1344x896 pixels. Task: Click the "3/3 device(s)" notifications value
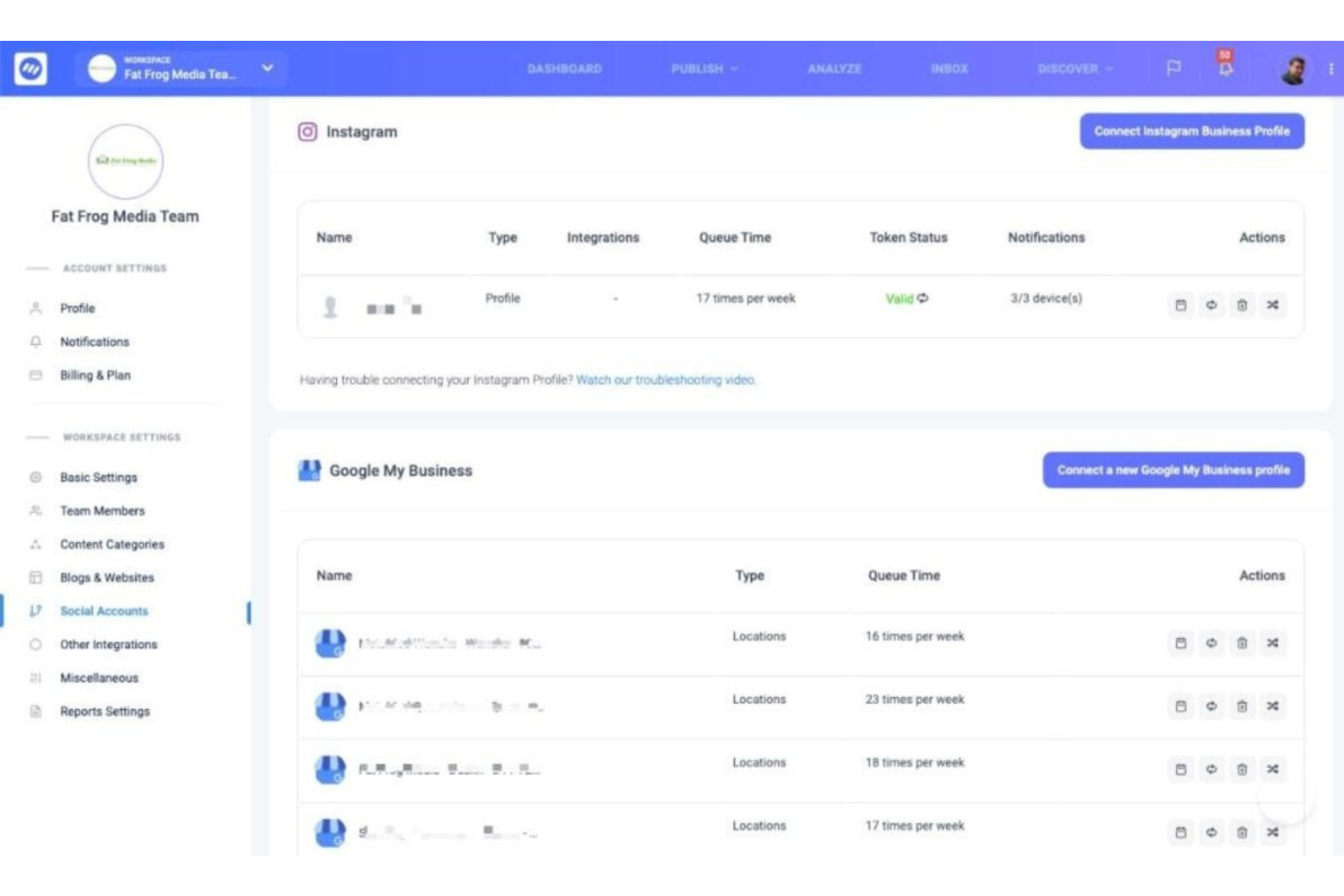(1046, 299)
